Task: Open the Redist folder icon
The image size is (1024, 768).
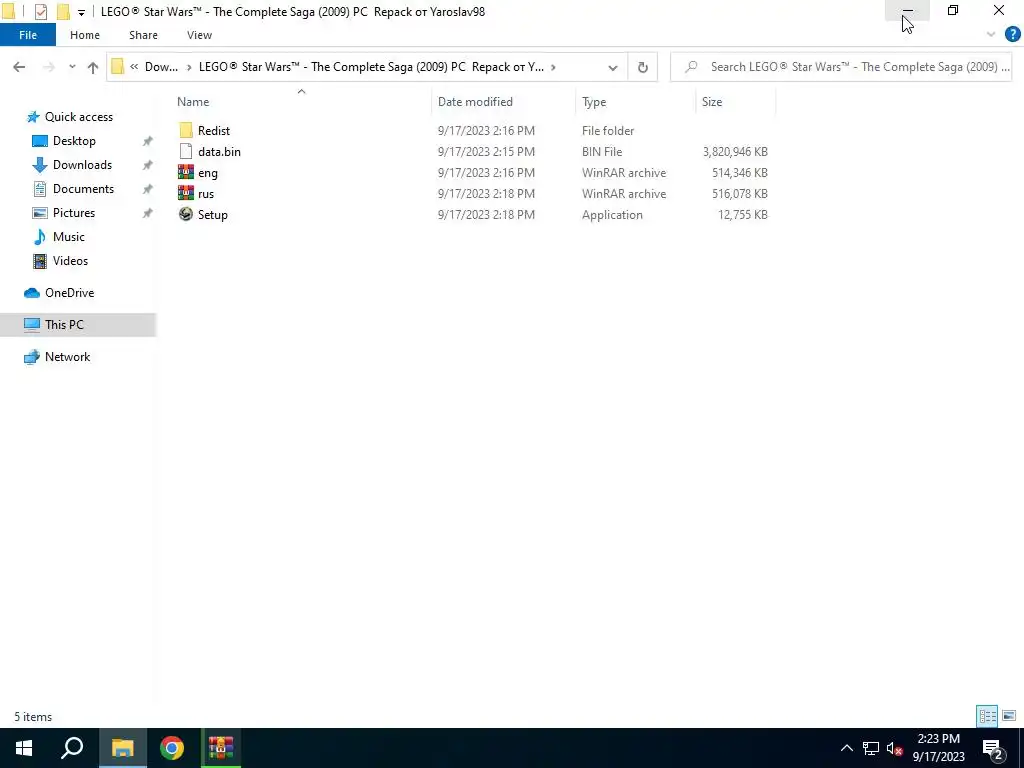Action: [186, 131]
